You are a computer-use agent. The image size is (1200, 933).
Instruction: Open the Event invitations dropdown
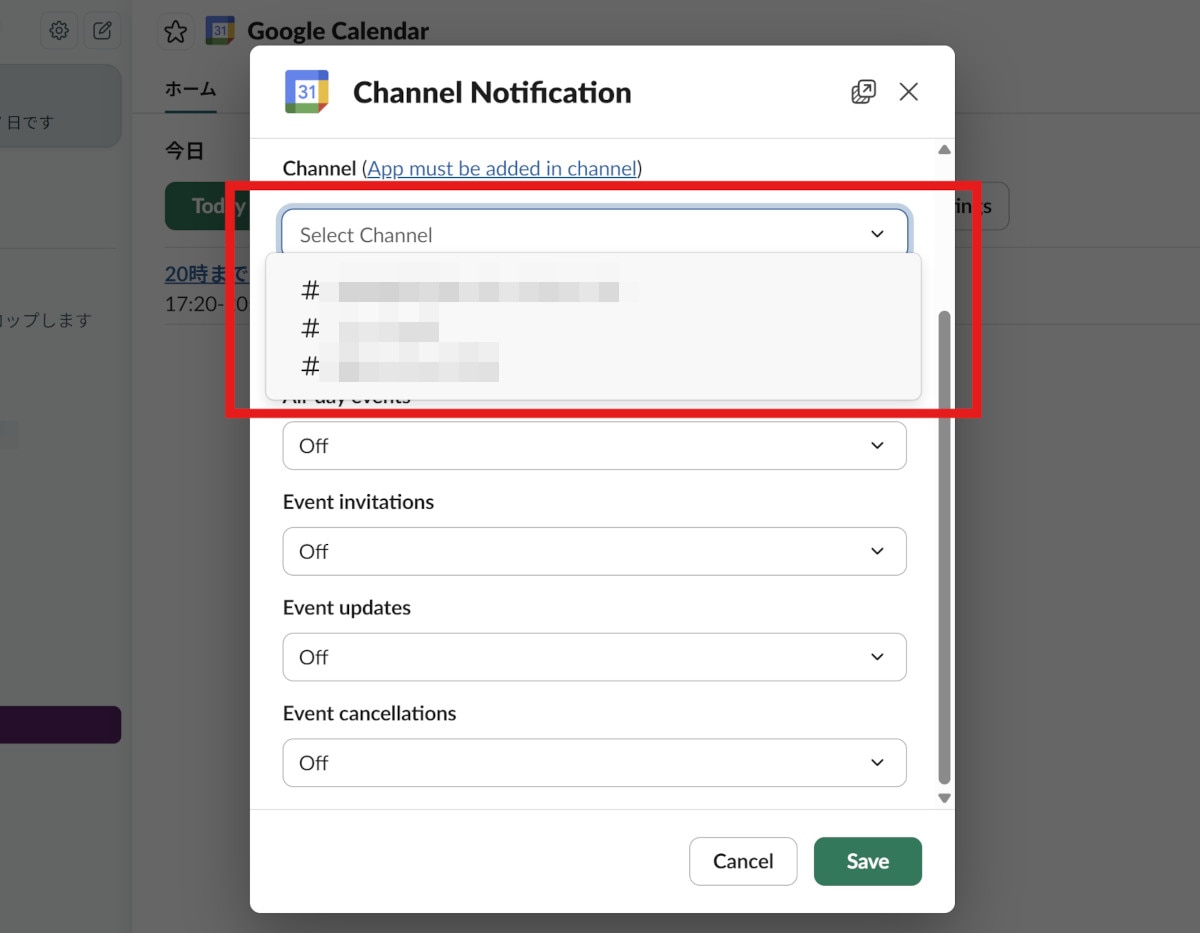[x=594, y=551]
